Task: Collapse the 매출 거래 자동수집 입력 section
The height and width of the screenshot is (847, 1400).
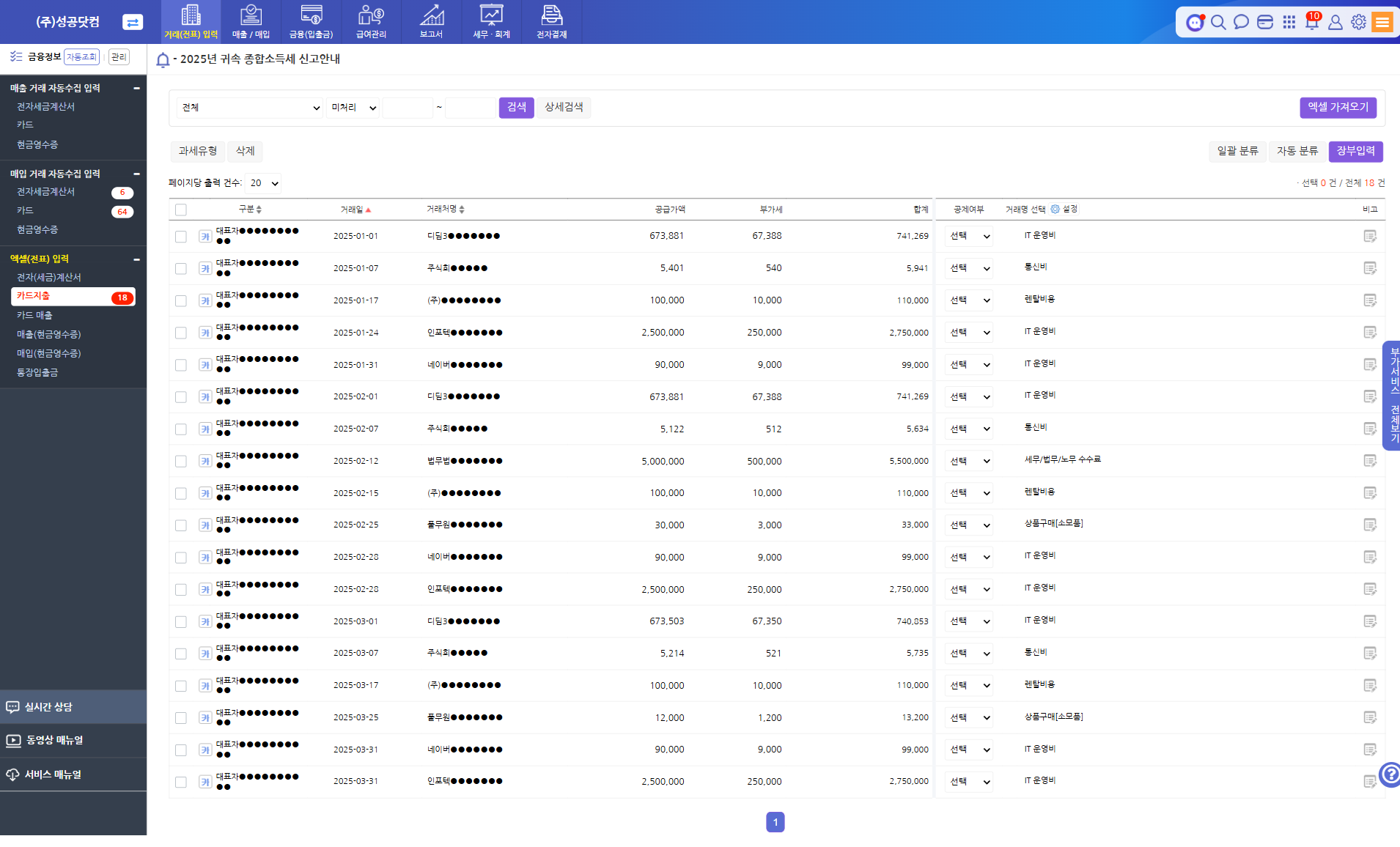Action: tap(136, 88)
